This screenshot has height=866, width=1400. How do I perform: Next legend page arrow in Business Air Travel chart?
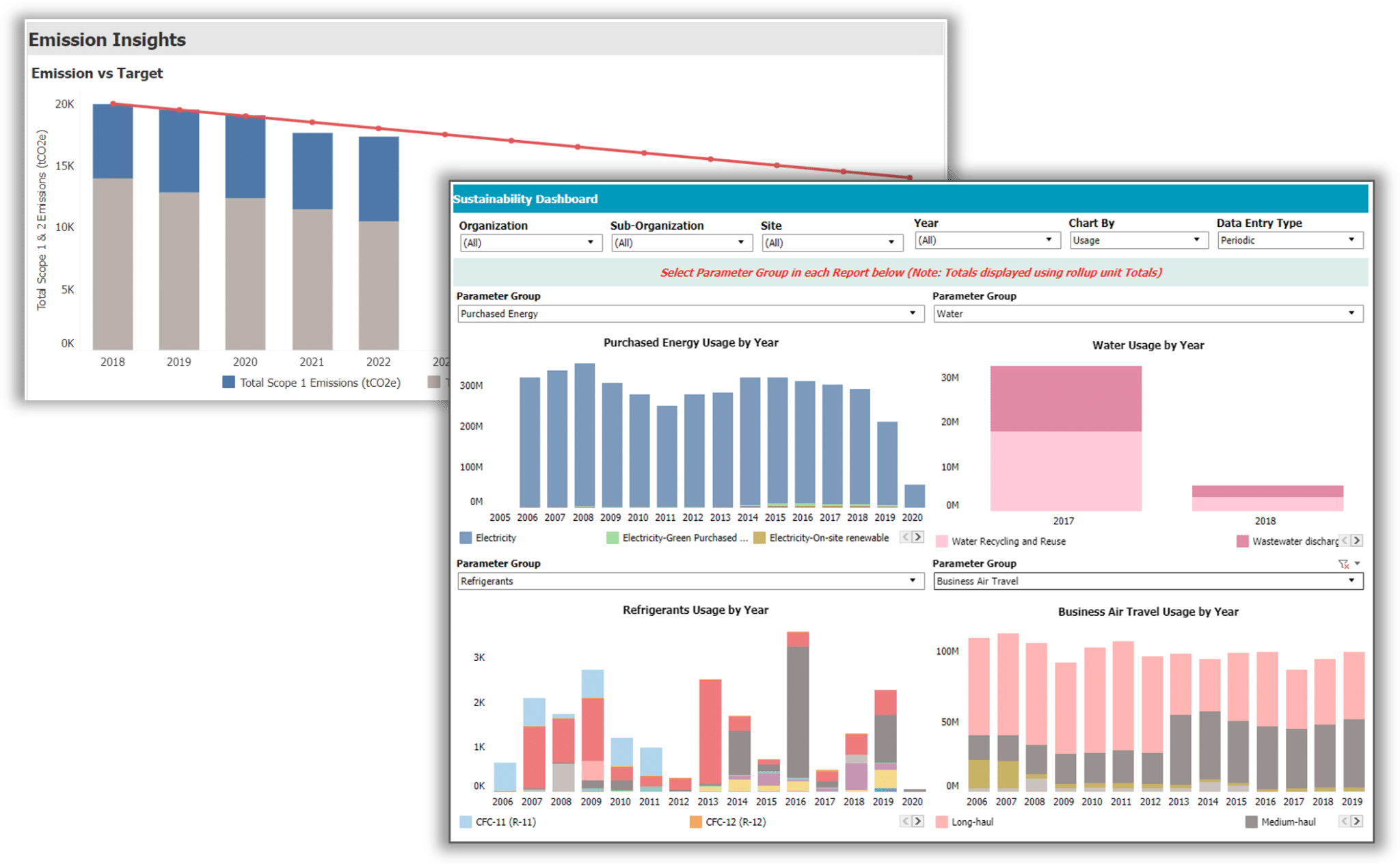click(x=1357, y=822)
